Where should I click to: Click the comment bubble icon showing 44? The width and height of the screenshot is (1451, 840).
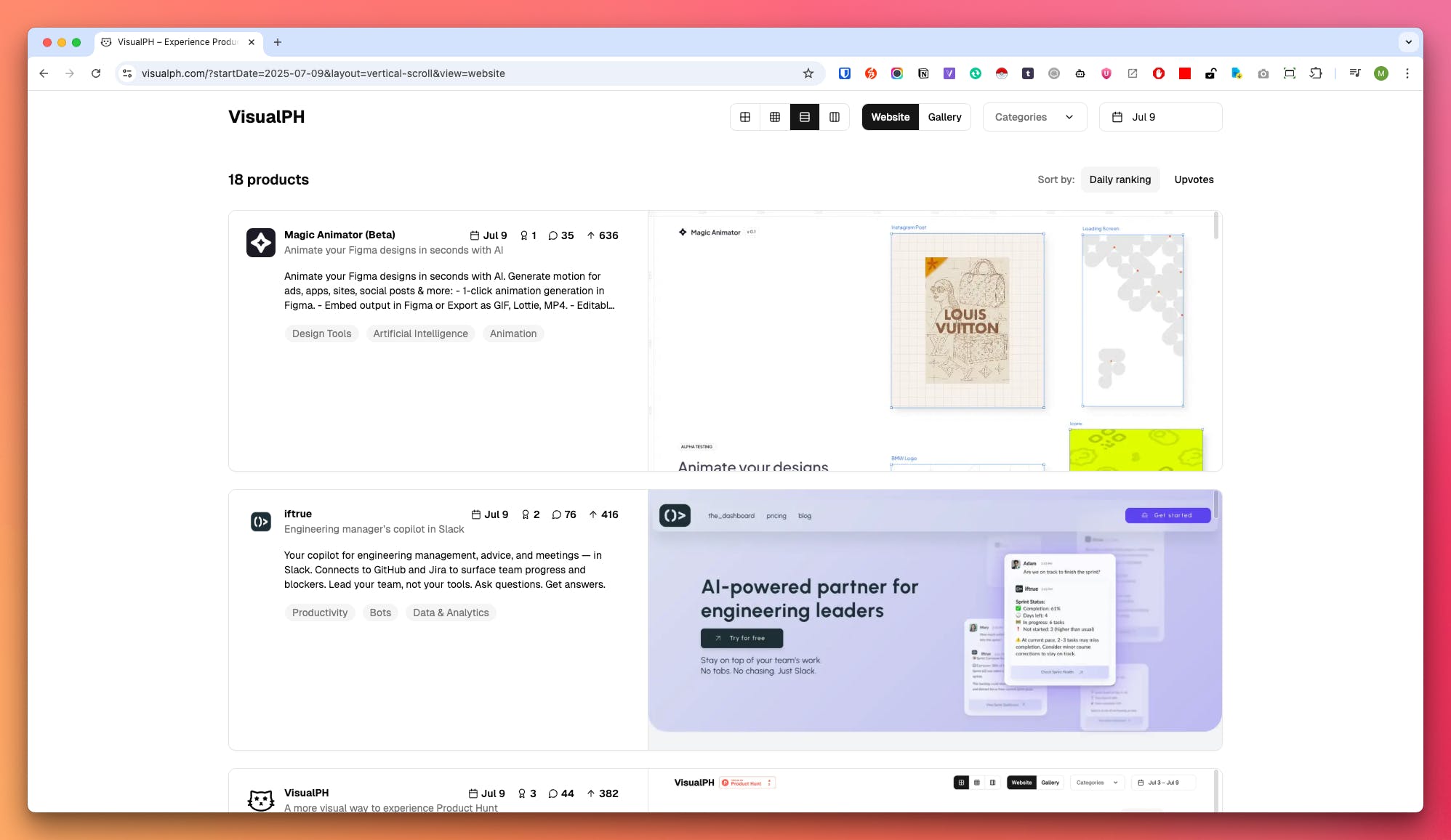553,793
